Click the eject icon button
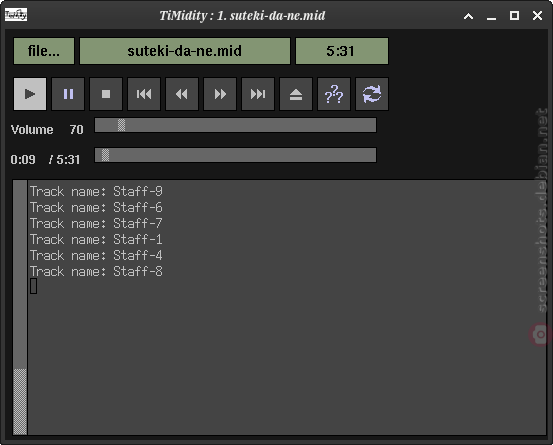553x445 pixels. click(296, 94)
